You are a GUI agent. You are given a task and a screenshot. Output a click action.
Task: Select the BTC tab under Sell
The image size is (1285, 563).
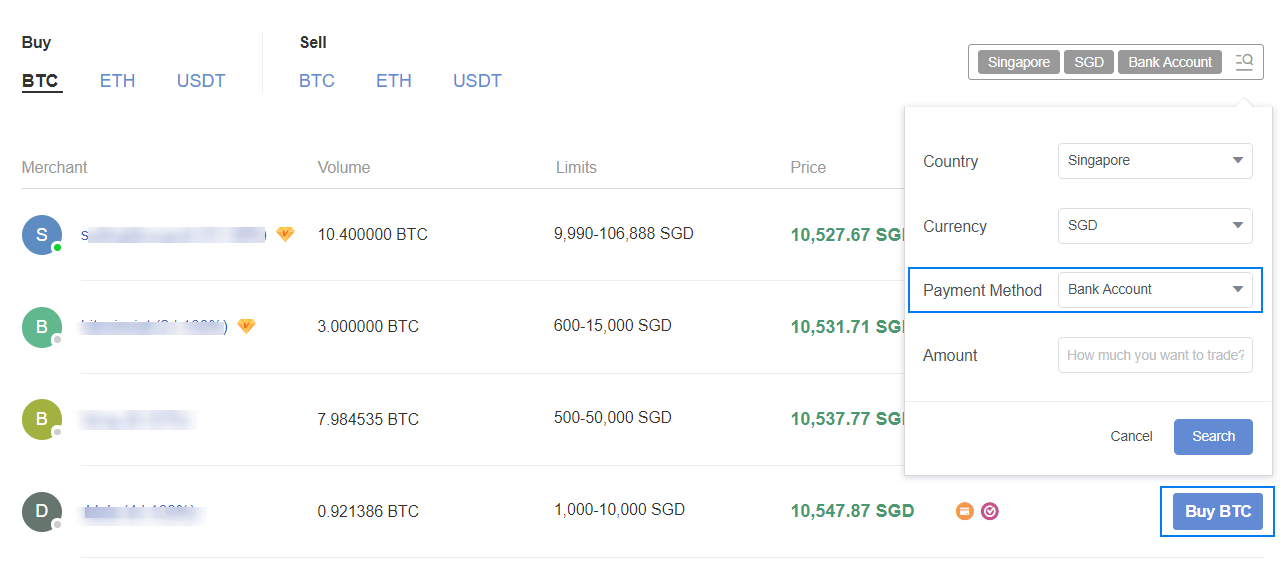coord(317,81)
